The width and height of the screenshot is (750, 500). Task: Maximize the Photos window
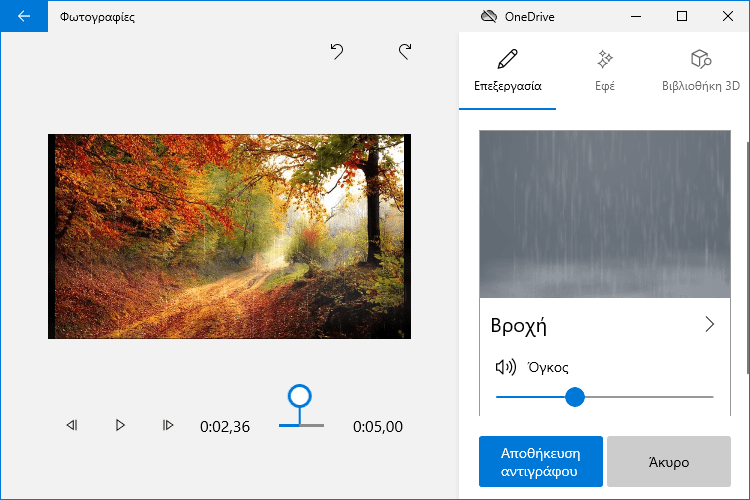point(682,16)
